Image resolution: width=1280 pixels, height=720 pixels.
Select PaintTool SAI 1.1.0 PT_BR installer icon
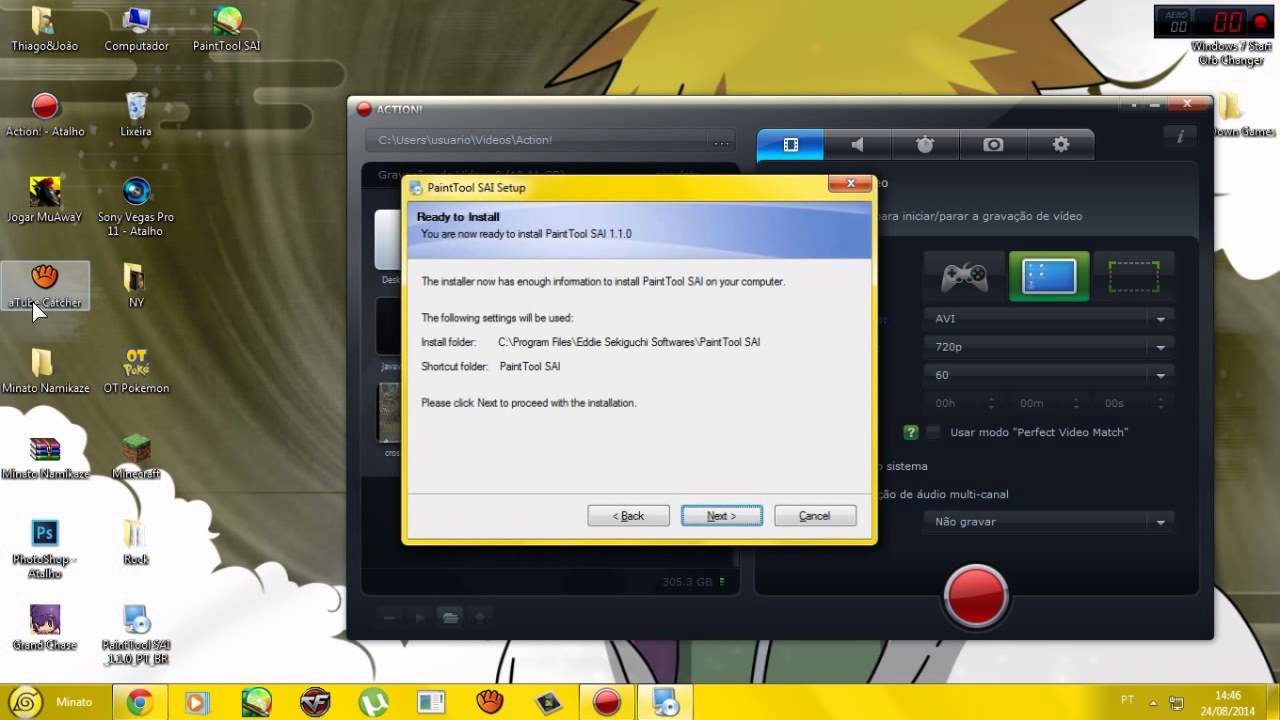136,635
